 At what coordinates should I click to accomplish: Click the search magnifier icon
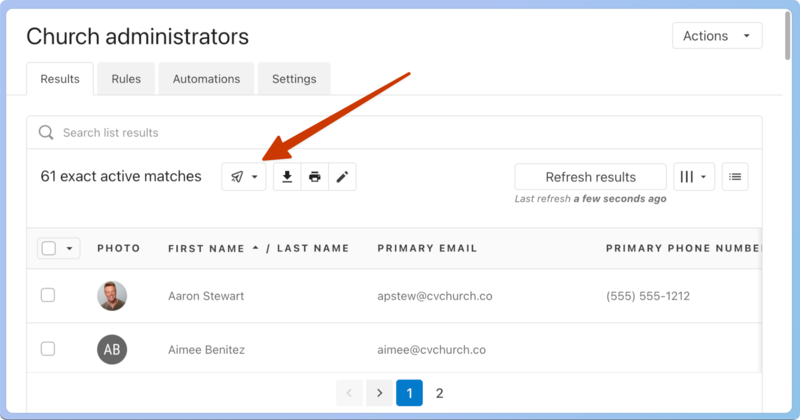46,133
